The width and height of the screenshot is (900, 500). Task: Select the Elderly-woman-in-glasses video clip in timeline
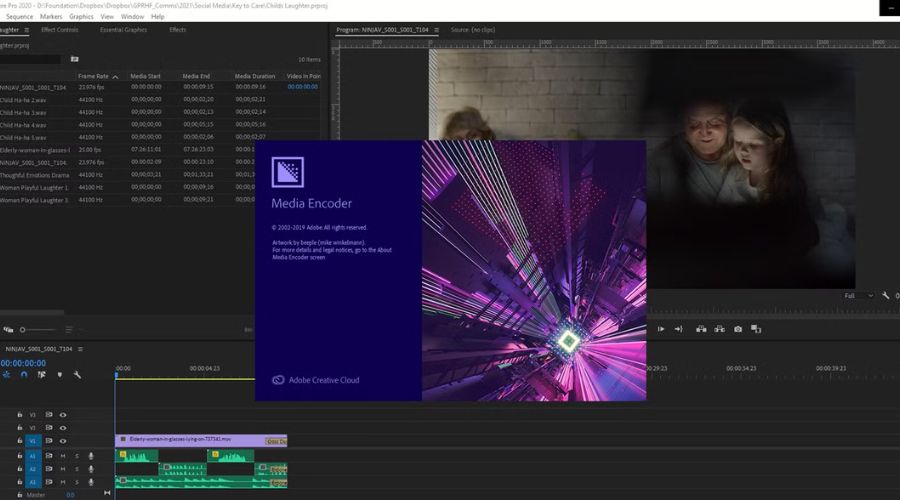coord(201,440)
